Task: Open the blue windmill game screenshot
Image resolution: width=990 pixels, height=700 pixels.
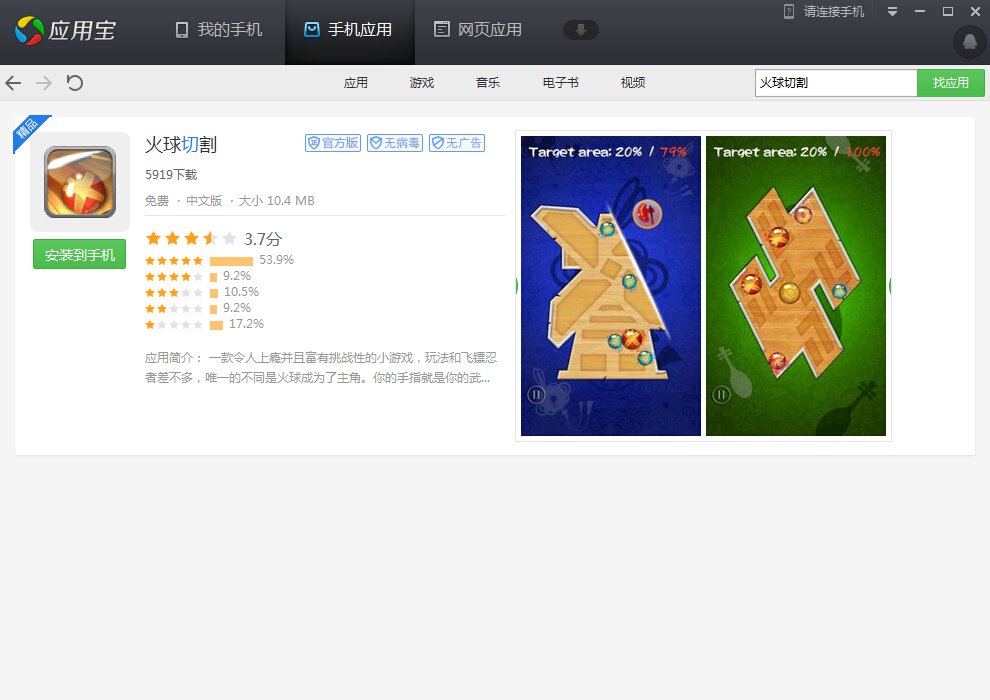Action: 610,286
